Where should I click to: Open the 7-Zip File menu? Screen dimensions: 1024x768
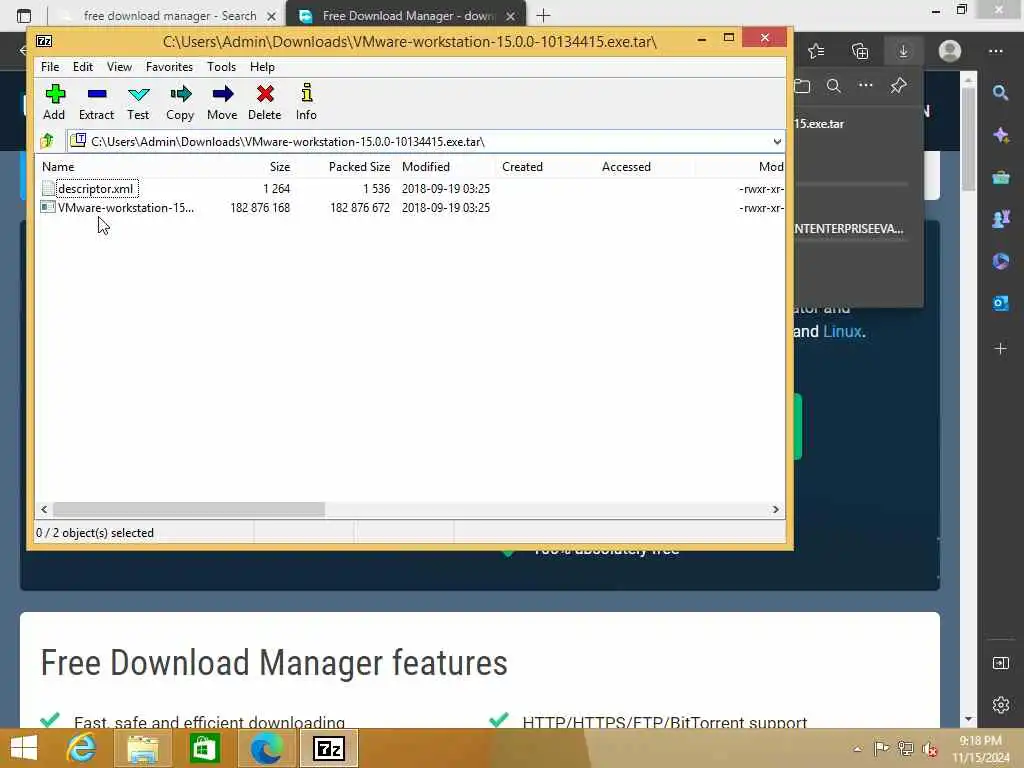50,67
